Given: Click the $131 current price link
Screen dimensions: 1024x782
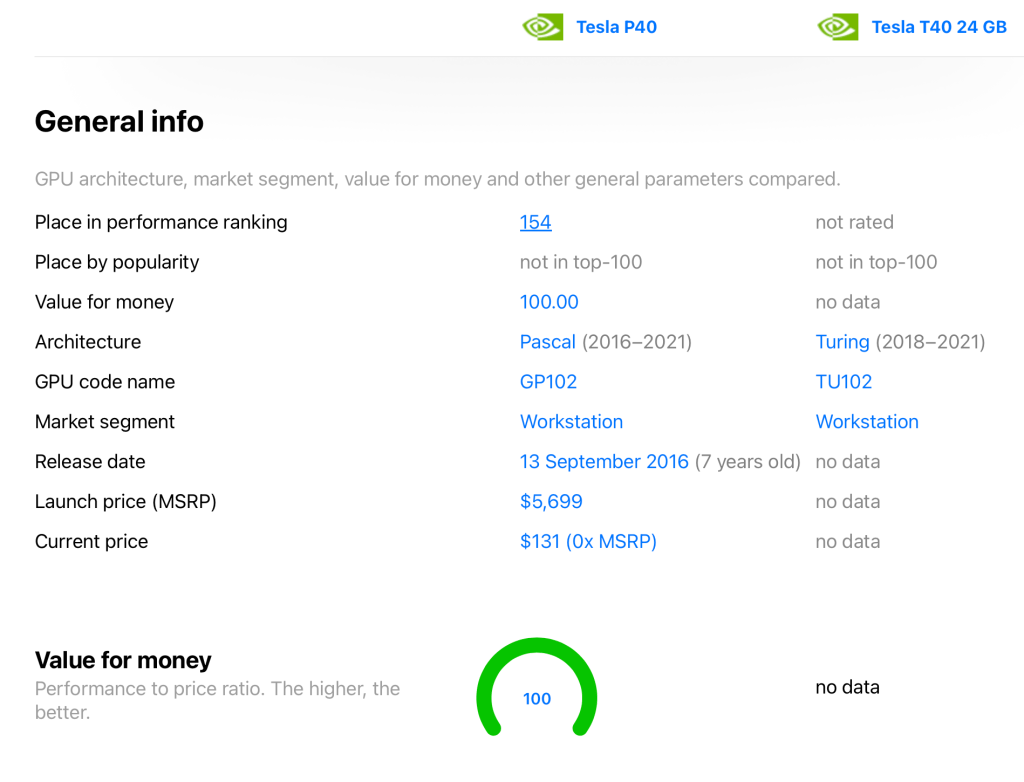Looking at the screenshot, I should (x=588, y=542).
